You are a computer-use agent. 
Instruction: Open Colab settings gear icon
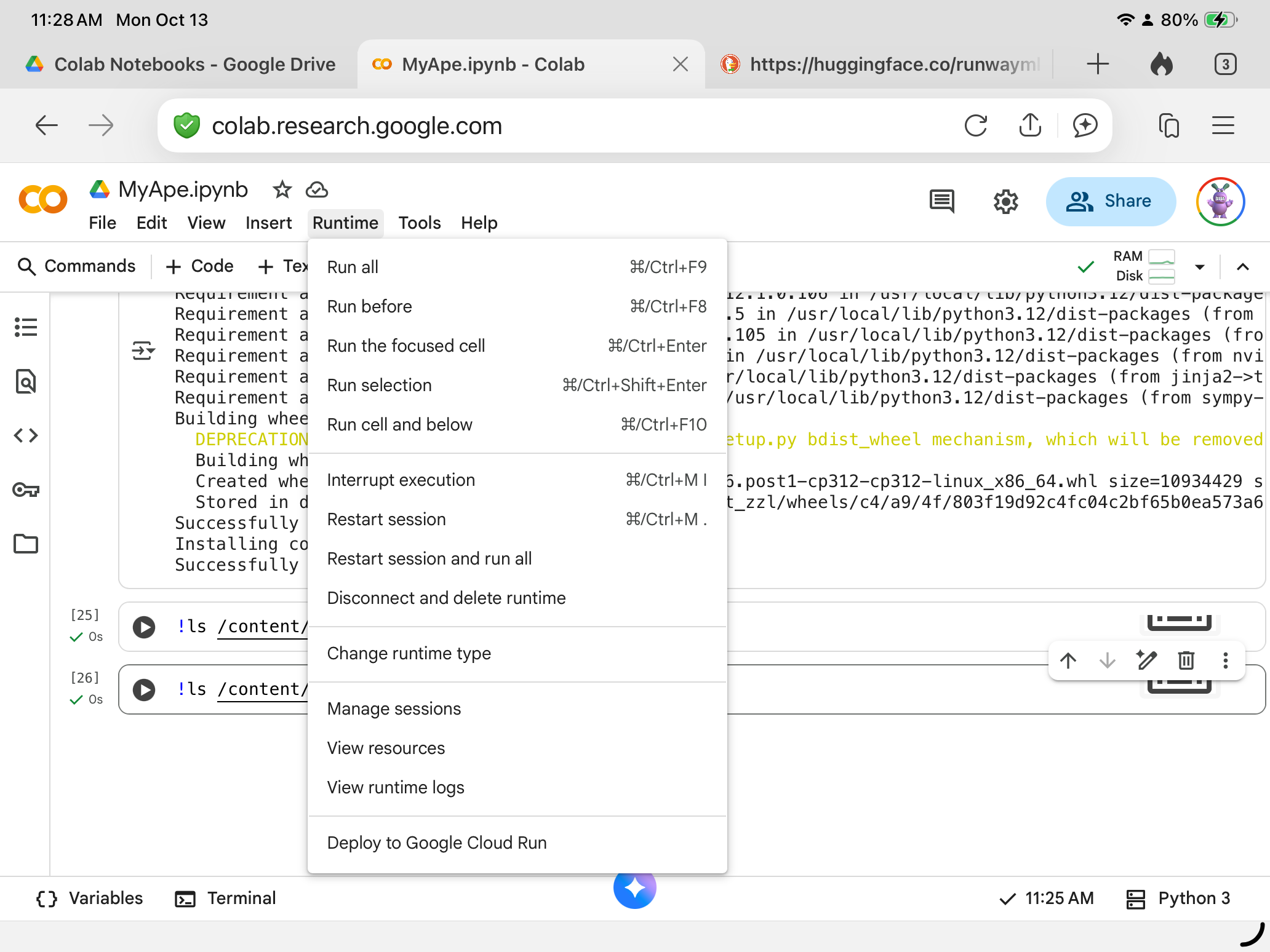point(1006,201)
